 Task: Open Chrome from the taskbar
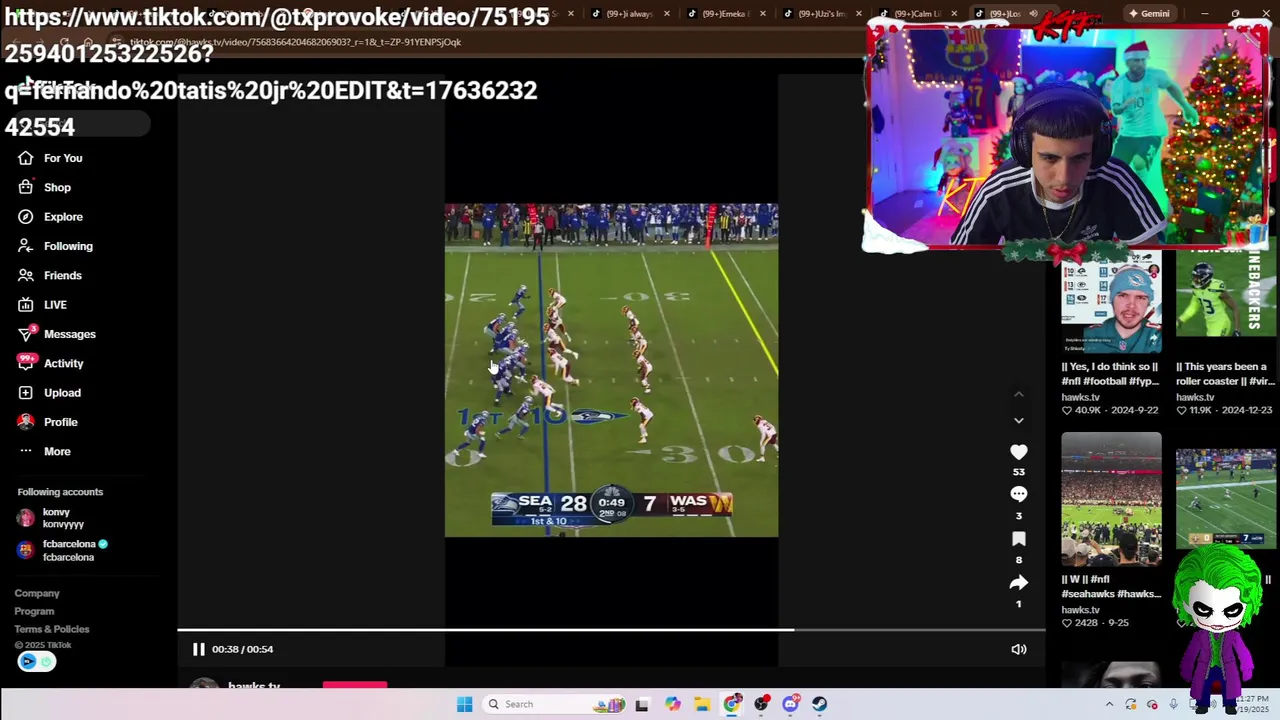coord(732,704)
